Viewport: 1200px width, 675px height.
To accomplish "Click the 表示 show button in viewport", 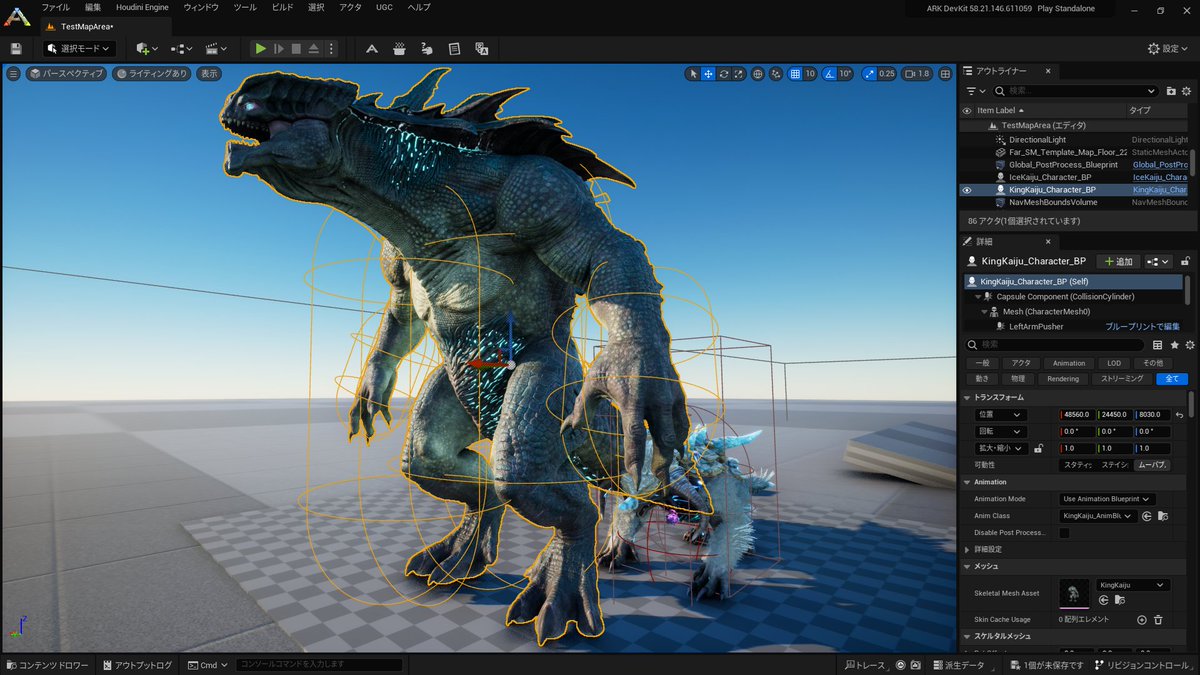I will (x=208, y=73).
